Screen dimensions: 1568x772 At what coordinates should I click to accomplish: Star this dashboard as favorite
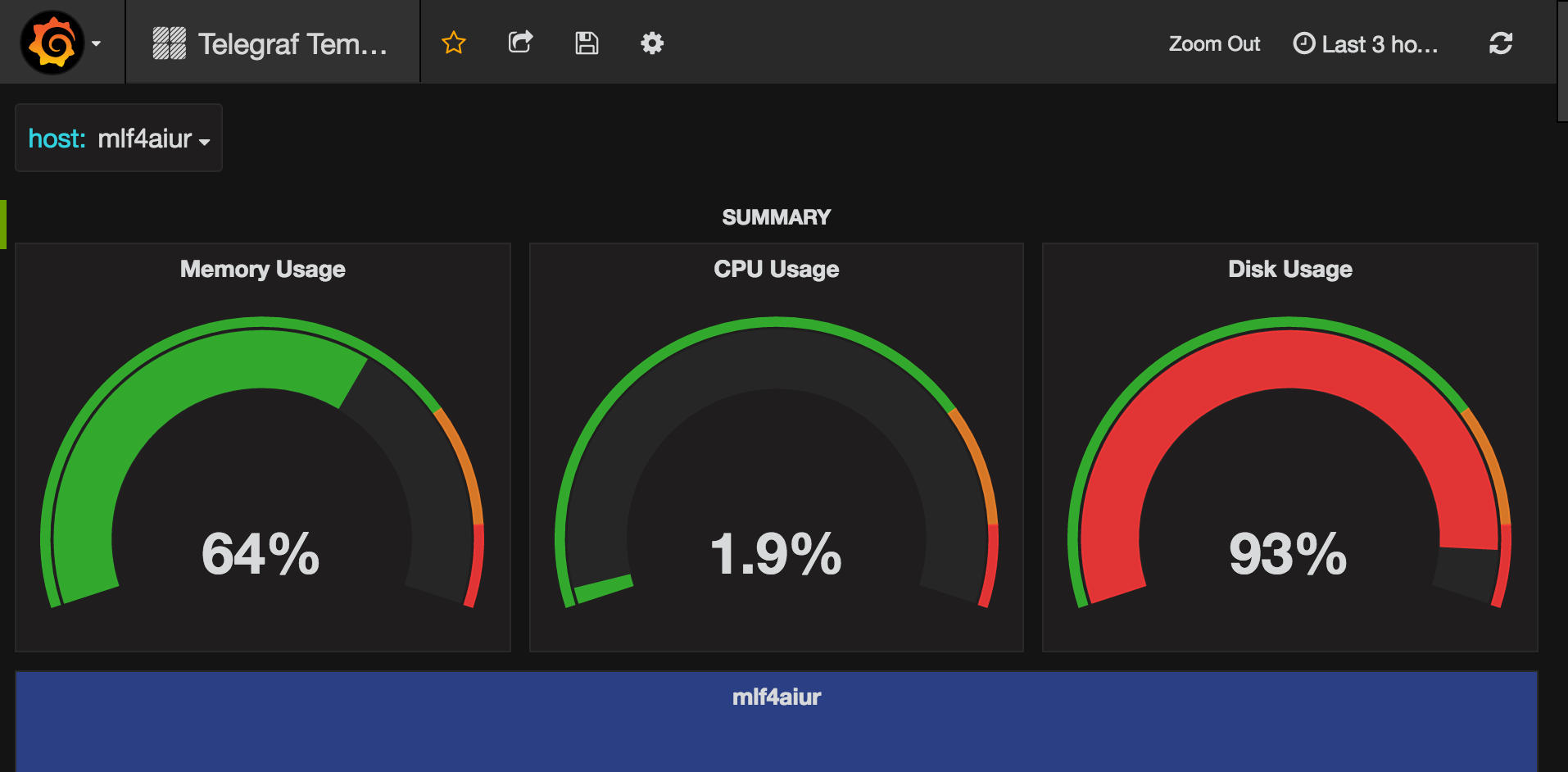click(454, 43)
